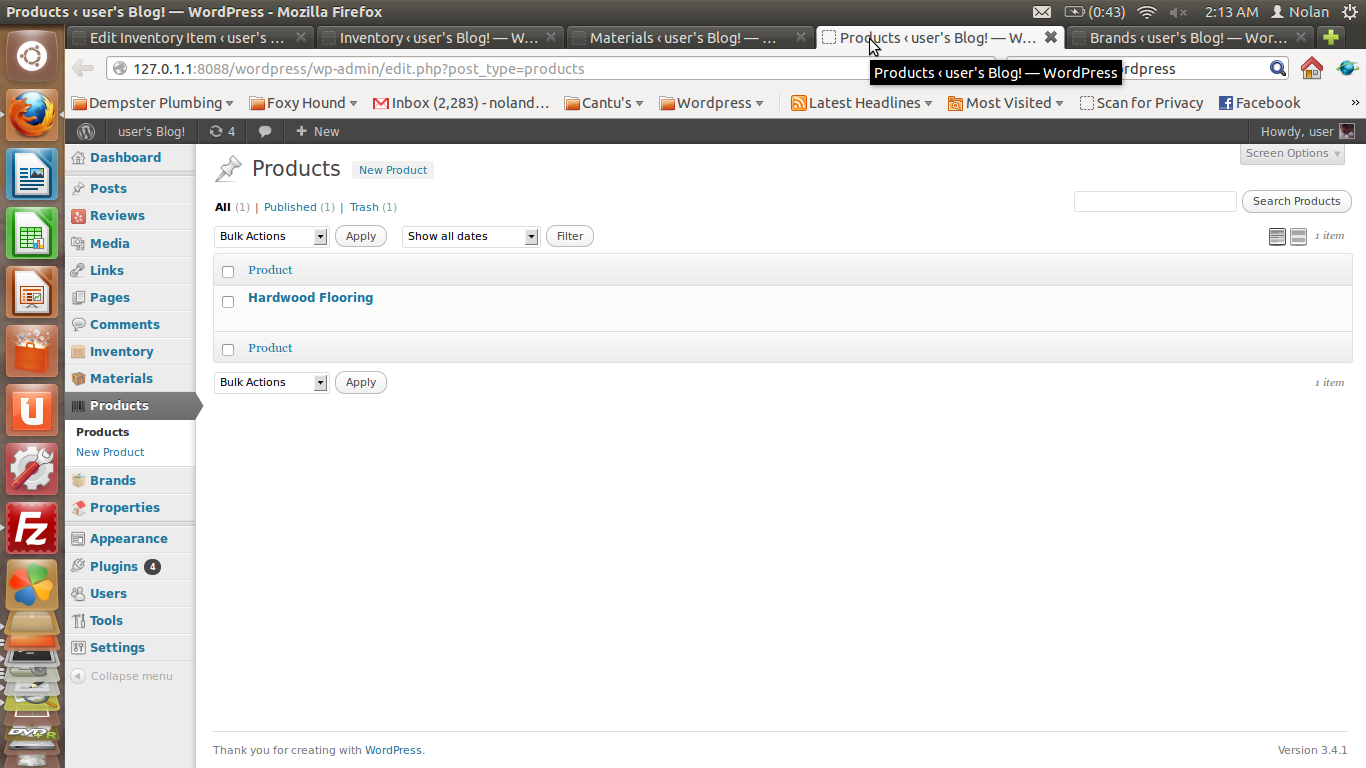Check the Hardwood Flooring row checkbox

pos(228,301)
